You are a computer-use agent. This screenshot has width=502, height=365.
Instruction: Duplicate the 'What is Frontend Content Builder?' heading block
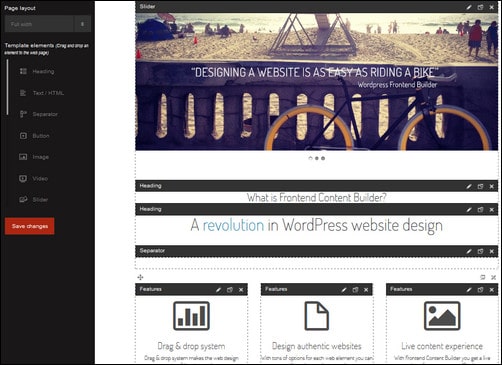(x=480, y=186)
